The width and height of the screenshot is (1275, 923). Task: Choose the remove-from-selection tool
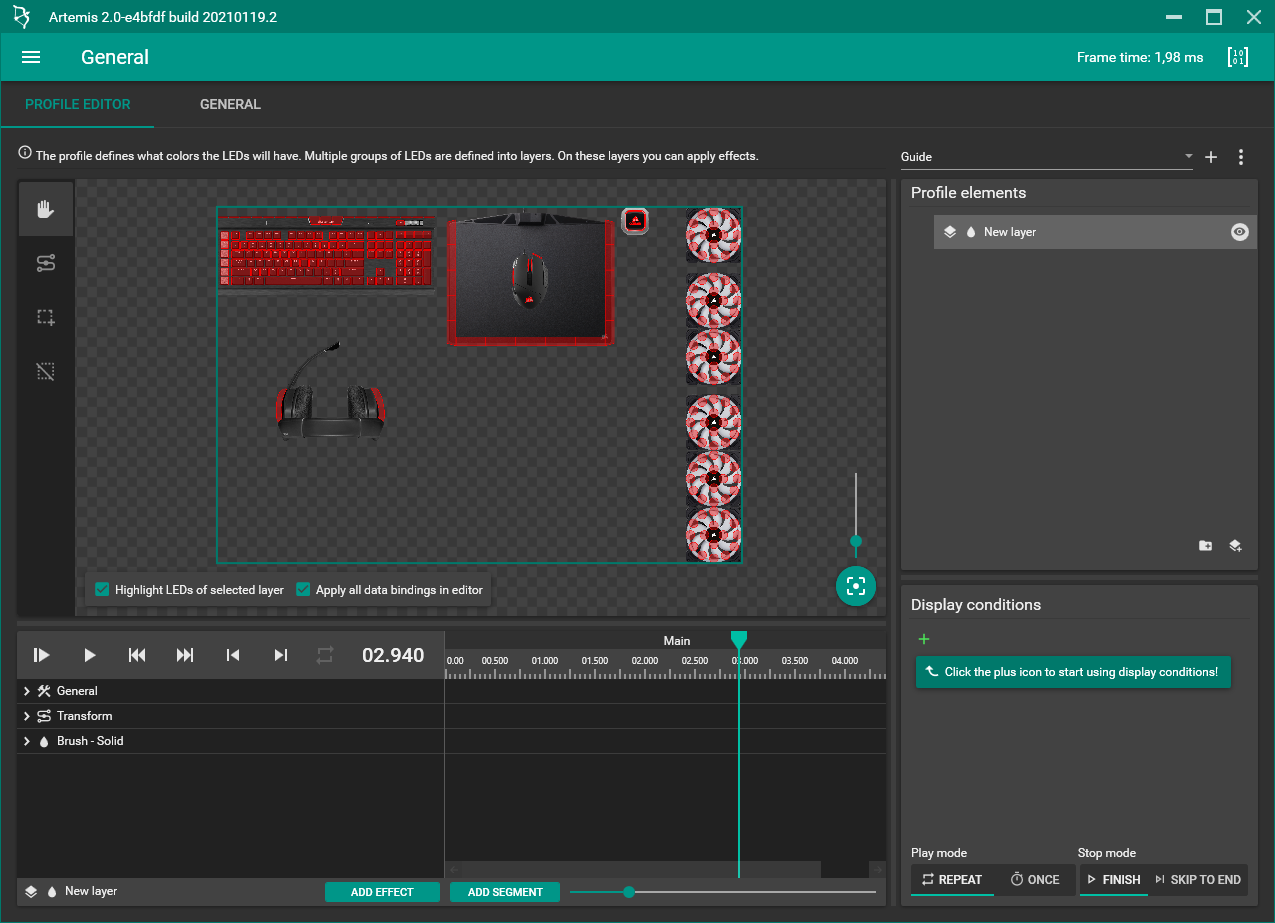[45, 371]
